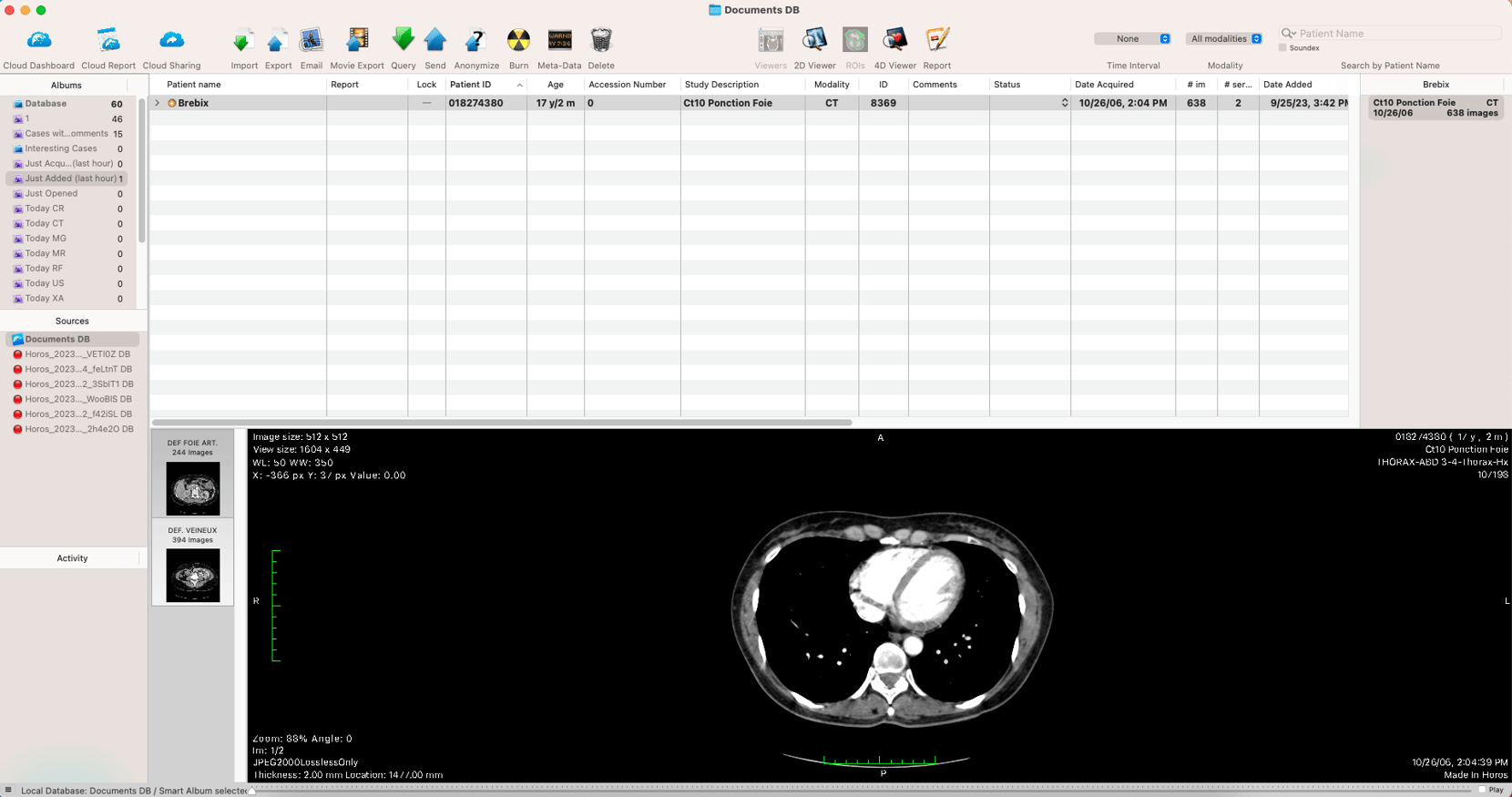Click the Delete trash icon
The width and height of the screenshot is (1512, 797).
(601, 41)
